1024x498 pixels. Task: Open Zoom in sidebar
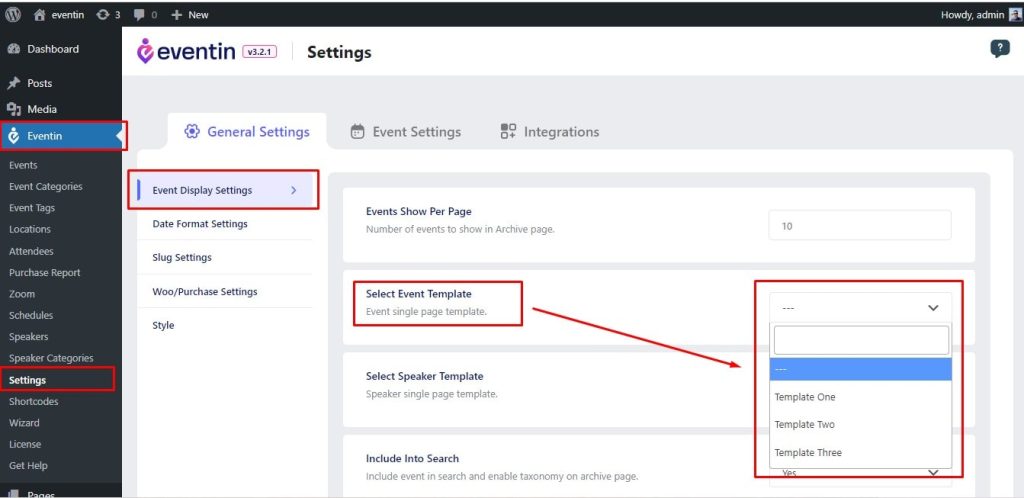22,294
